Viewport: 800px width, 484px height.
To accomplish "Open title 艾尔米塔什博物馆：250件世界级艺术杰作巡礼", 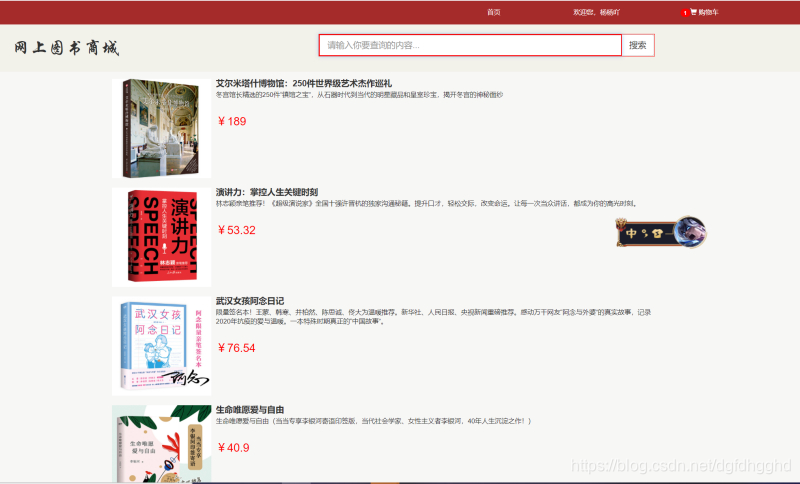I will point(304,84).
